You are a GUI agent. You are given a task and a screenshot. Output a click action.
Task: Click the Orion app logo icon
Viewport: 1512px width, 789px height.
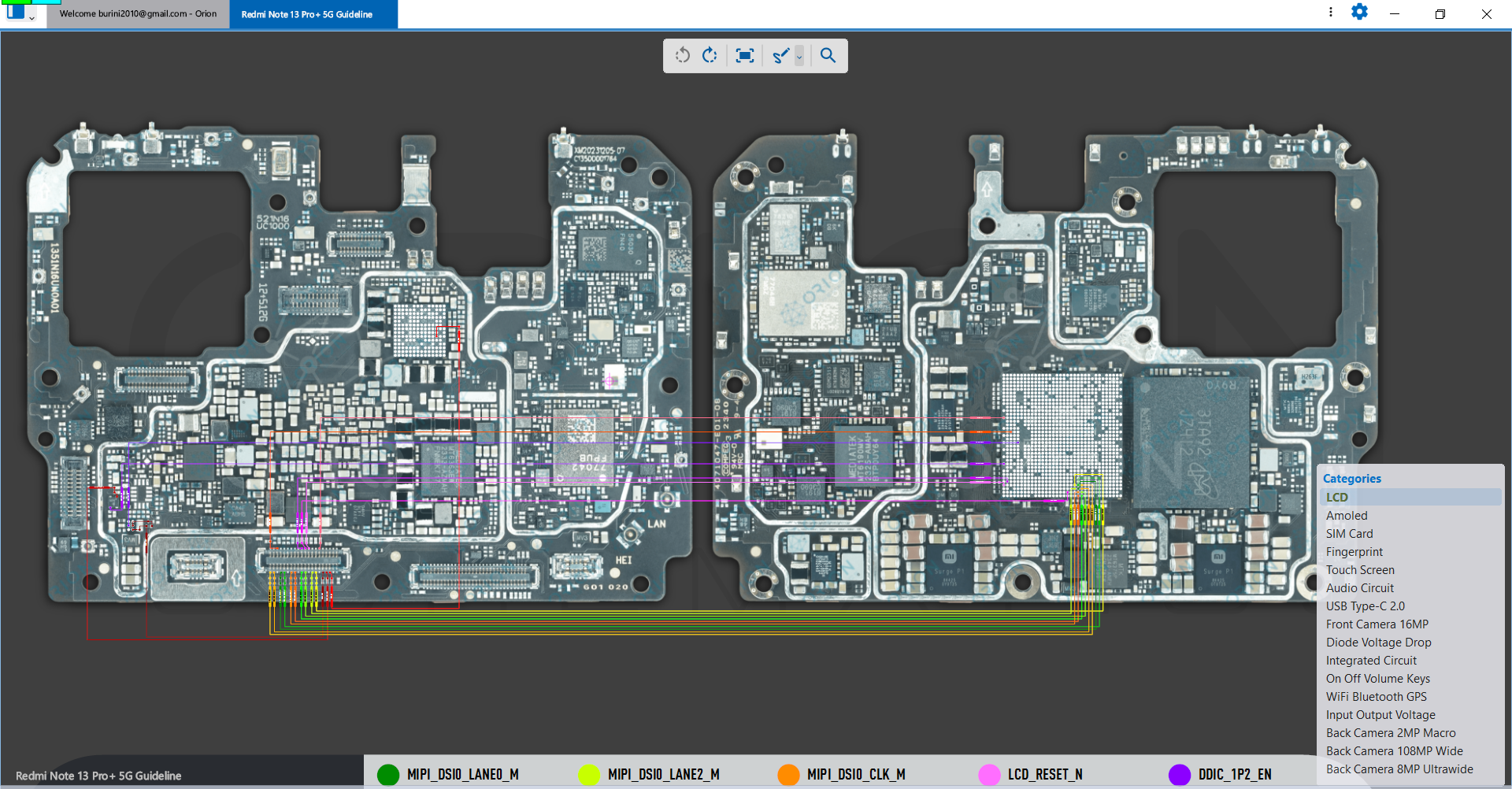pyautogui.click(x=15, y=11)
